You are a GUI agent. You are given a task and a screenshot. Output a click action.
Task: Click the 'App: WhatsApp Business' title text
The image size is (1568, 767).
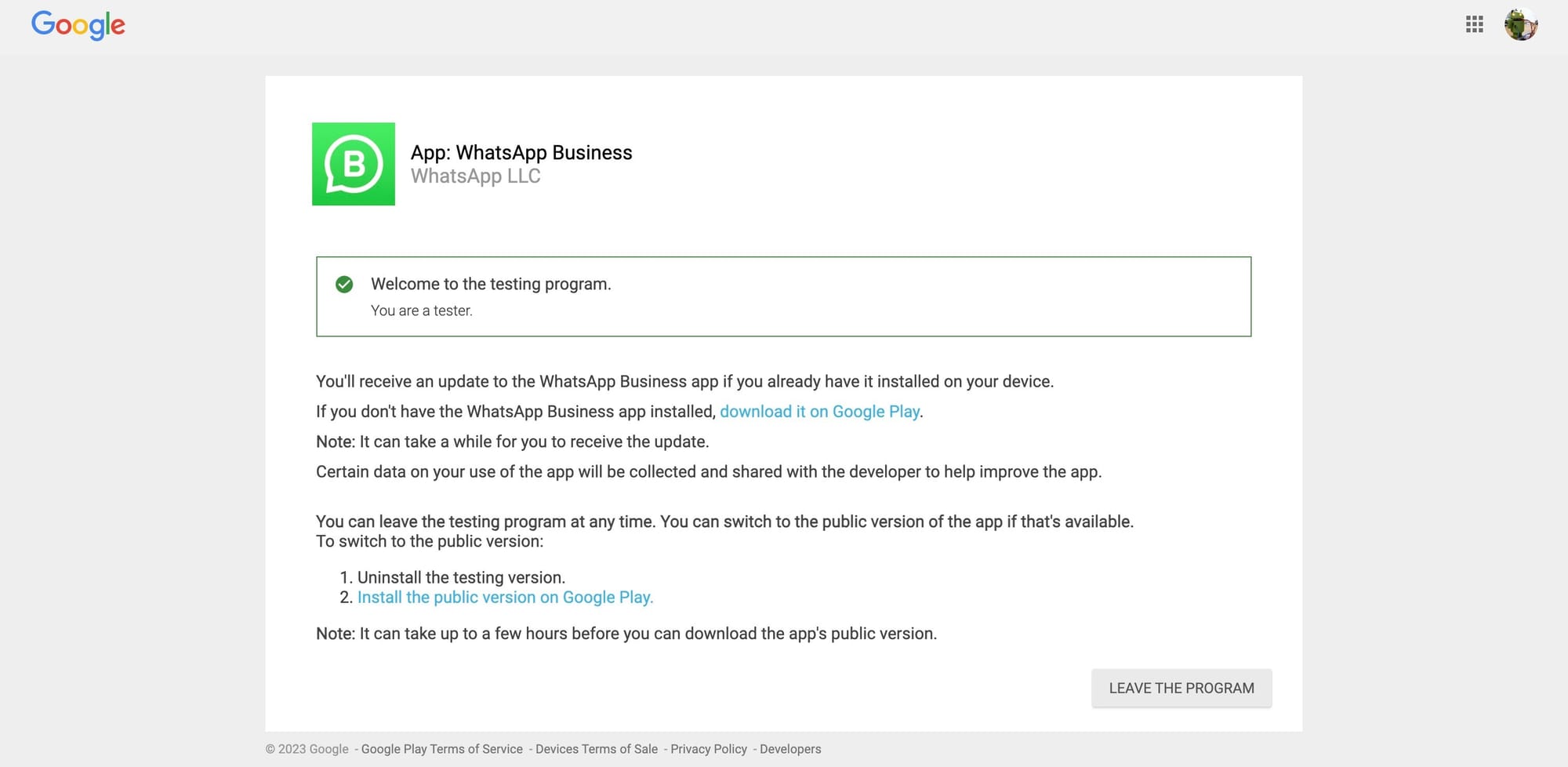(x=521, y=152)
